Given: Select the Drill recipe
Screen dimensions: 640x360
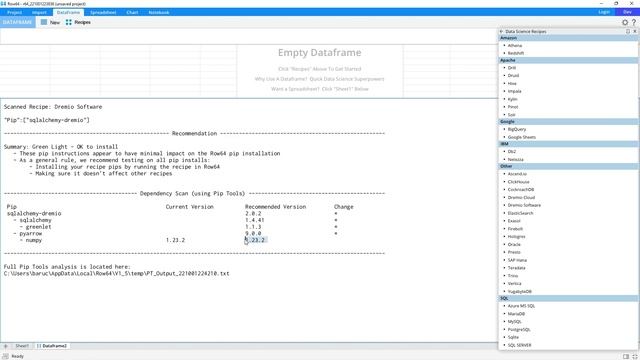Looking at the screenshot, I should (x=512, y=68).
